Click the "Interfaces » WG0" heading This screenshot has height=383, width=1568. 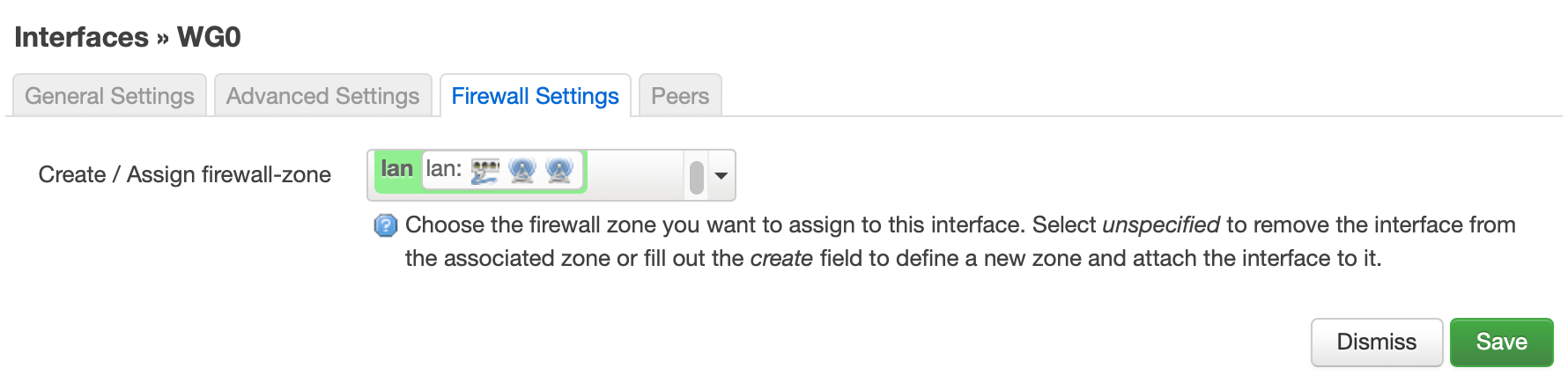128,37
